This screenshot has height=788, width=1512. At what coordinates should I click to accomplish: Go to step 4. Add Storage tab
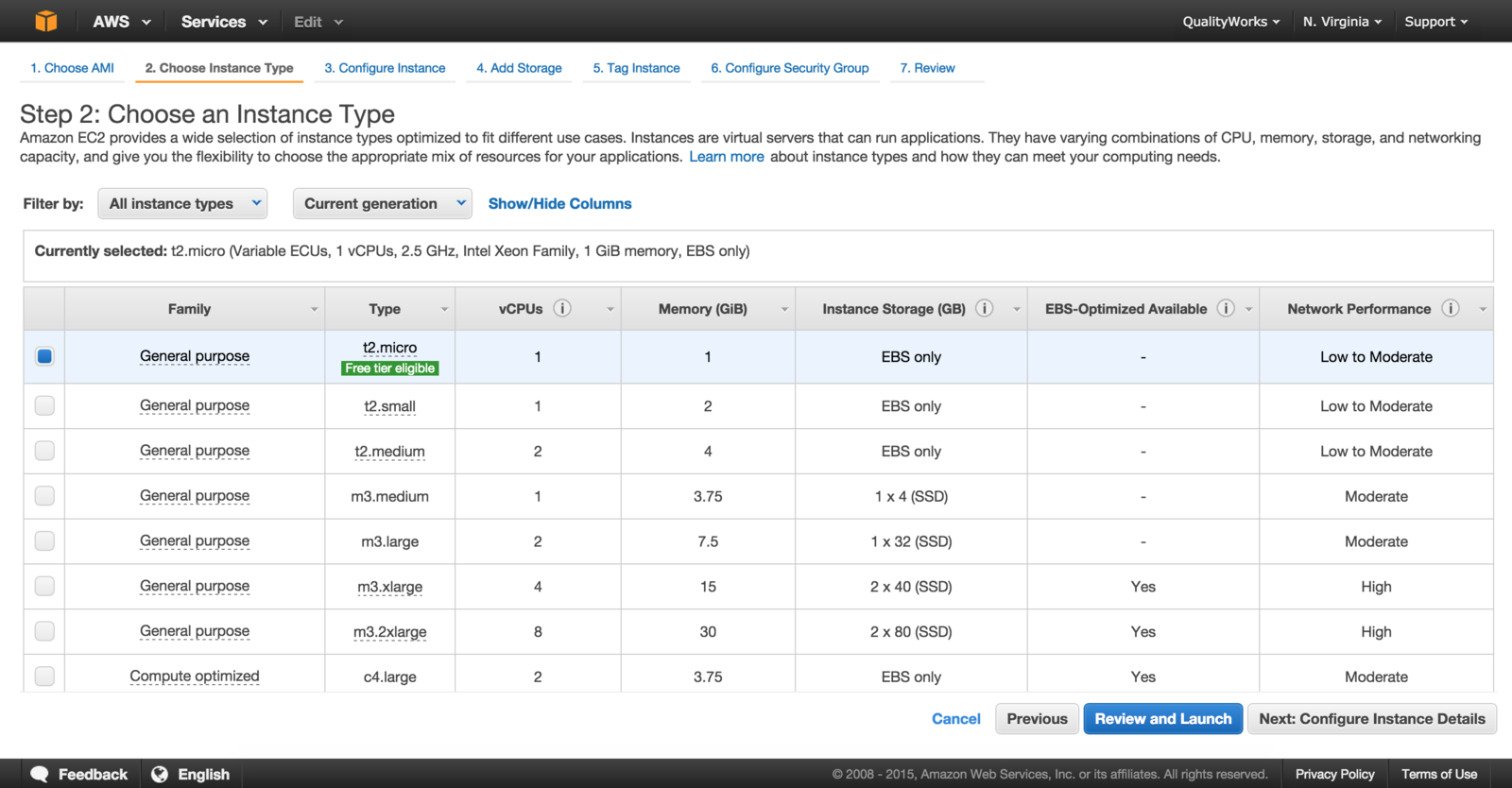point(519,68)
